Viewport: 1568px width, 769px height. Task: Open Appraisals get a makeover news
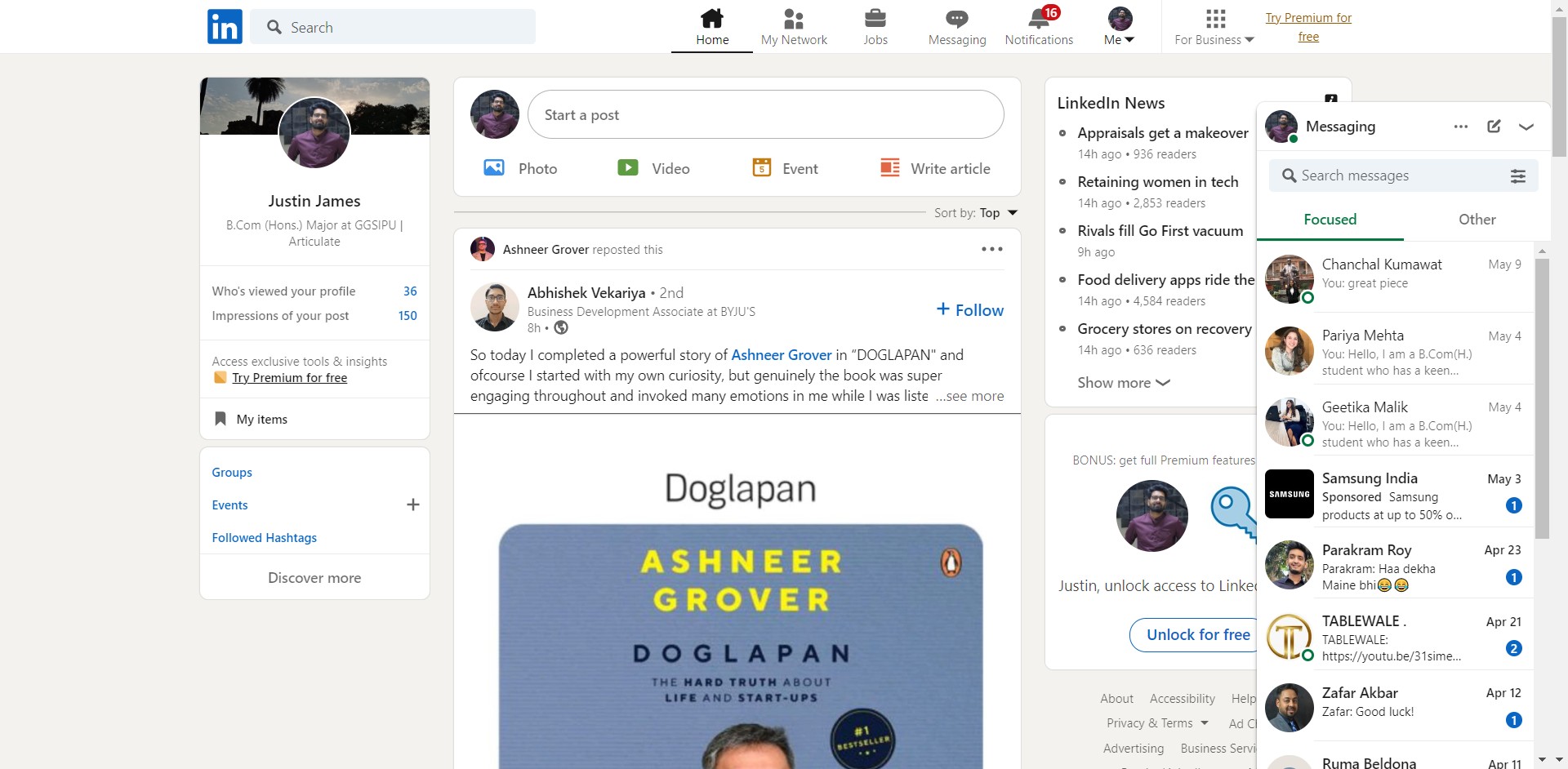coord(1163,133)
